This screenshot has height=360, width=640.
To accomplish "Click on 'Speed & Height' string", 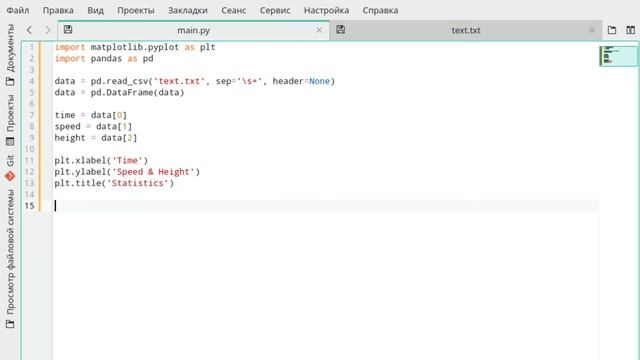I will 153,171.
